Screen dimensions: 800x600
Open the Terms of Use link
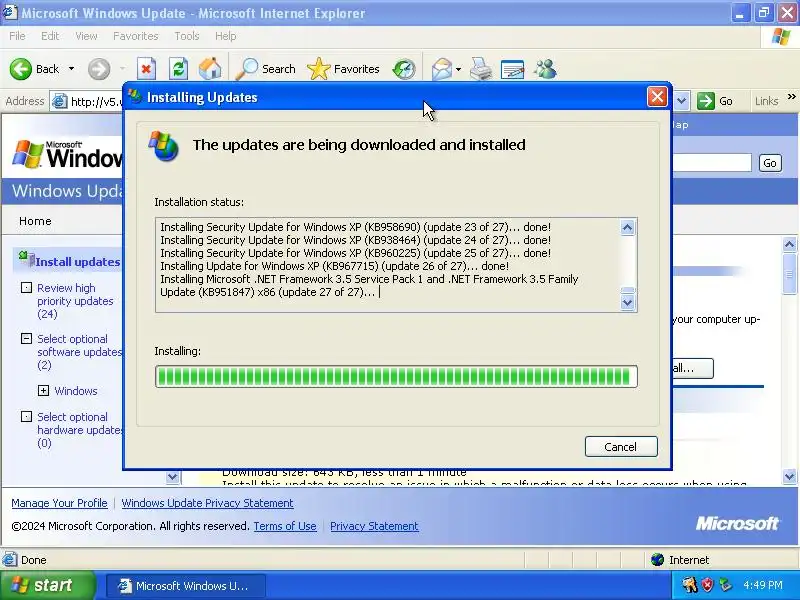pyautogui.click(x=285, y=526)
